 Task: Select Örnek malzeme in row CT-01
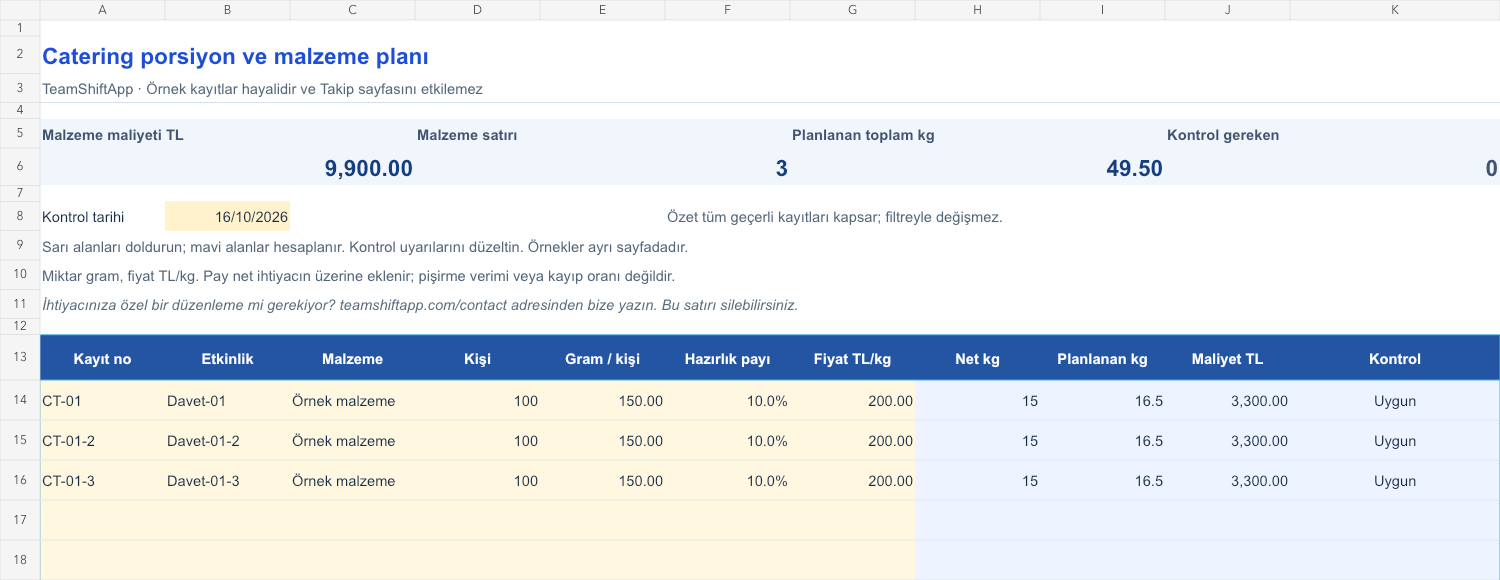pos(352,401)
